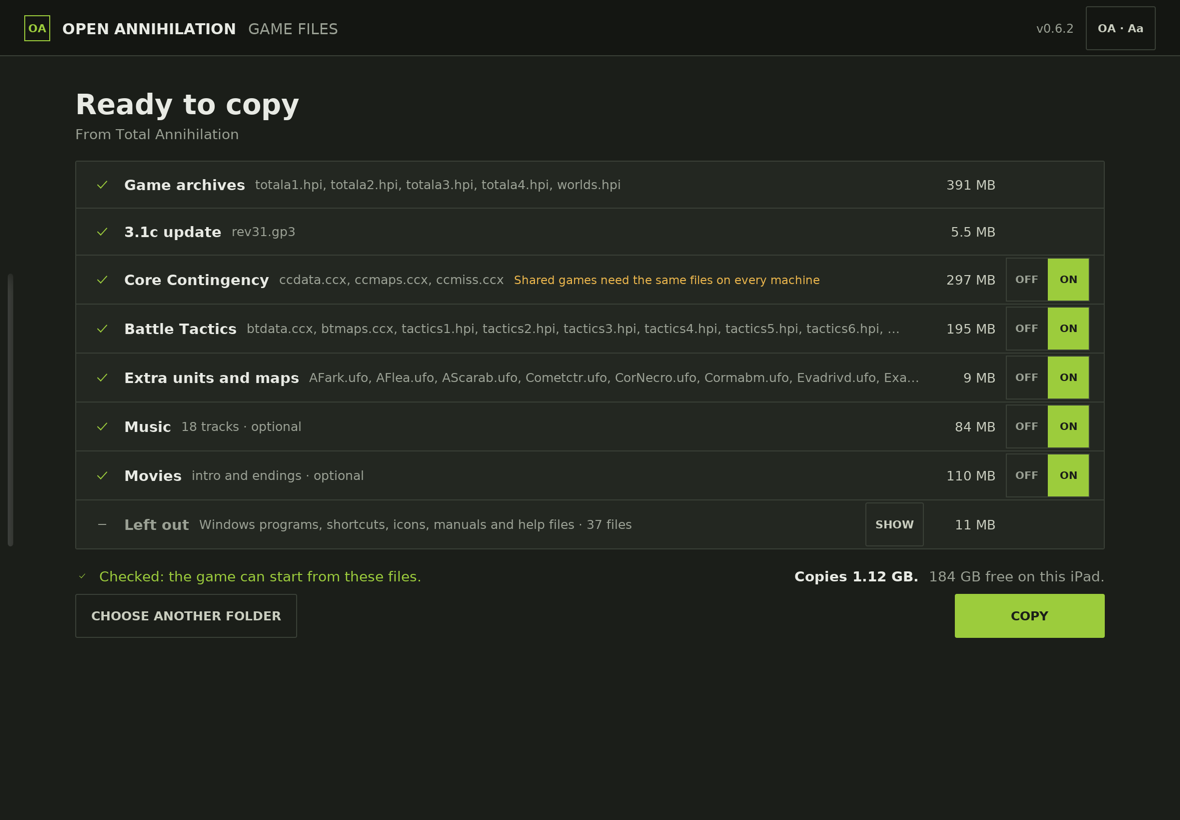Turn Music ON
Image resolution: width=1180 pixels, height=820 pixels.
tap(1068, 427)
